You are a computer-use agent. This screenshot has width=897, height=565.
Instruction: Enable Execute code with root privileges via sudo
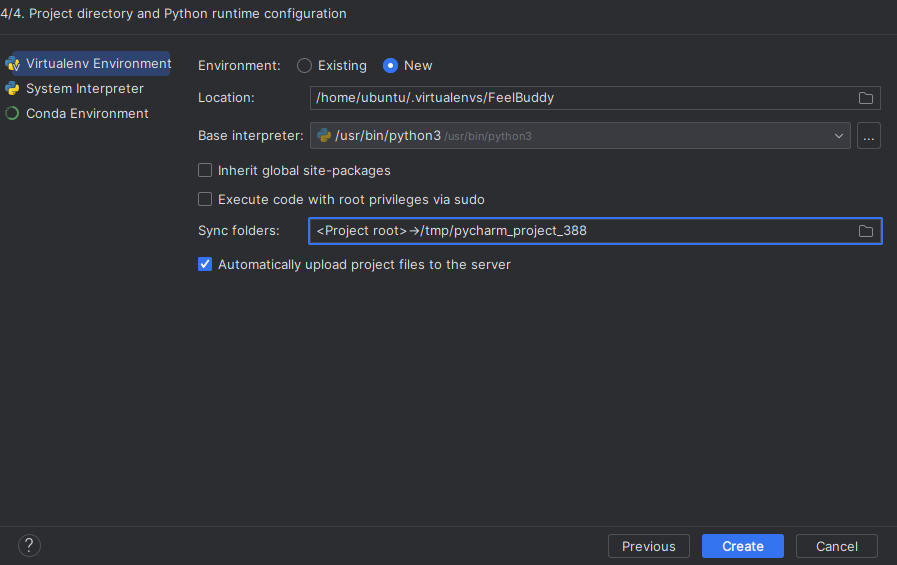click(205, 199)
